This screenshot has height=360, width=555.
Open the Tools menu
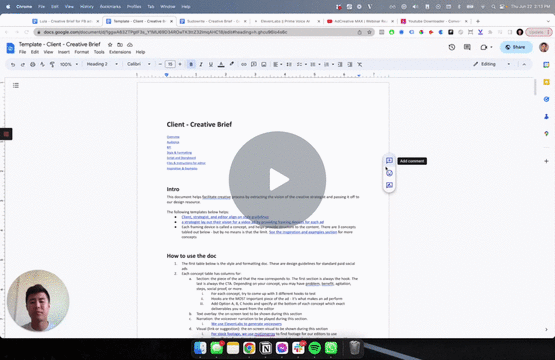(99, 52)
